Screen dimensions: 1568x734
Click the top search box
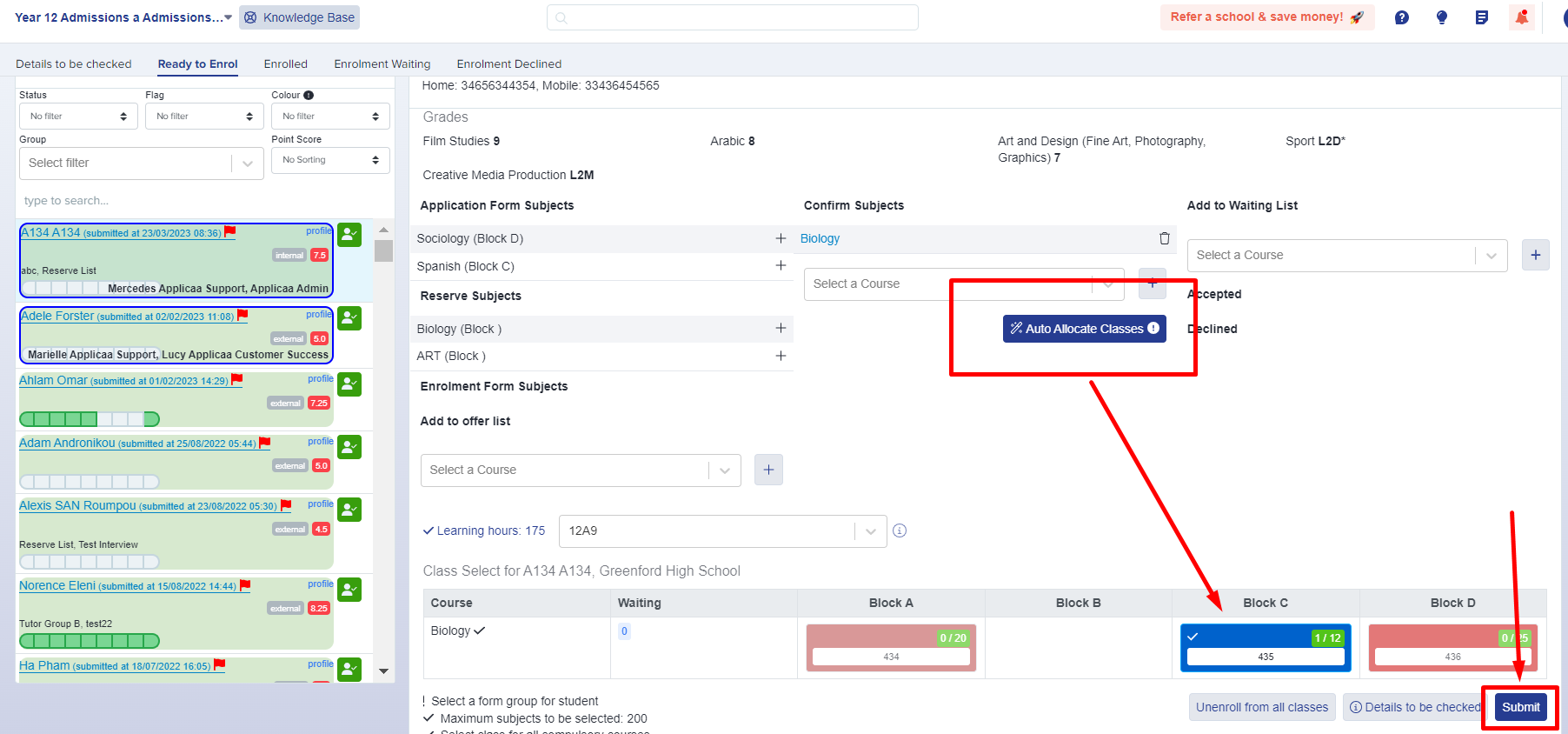(733, 17)
